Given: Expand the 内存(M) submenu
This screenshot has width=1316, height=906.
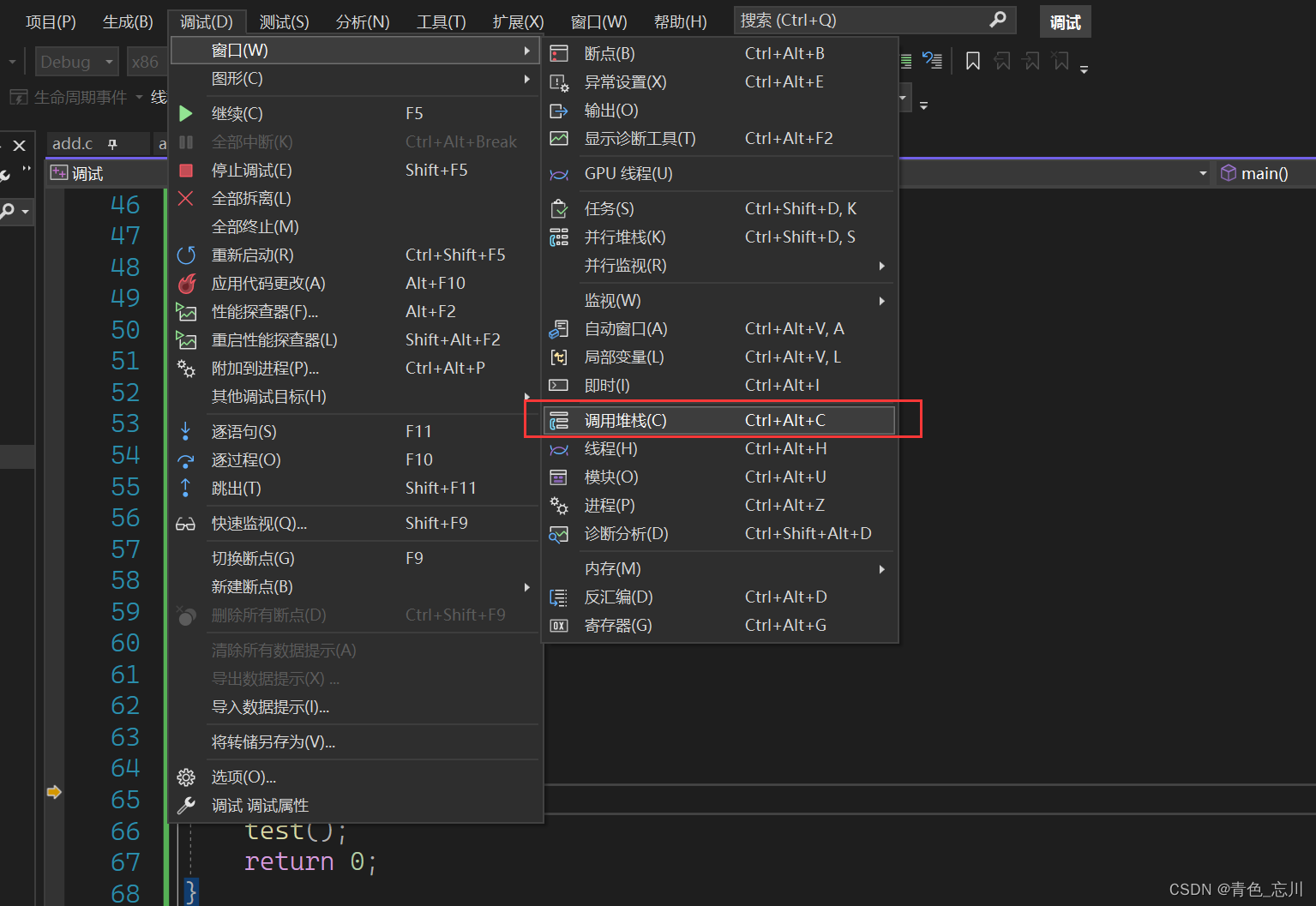Looking at the screenshot, I should tap(881, 569).
